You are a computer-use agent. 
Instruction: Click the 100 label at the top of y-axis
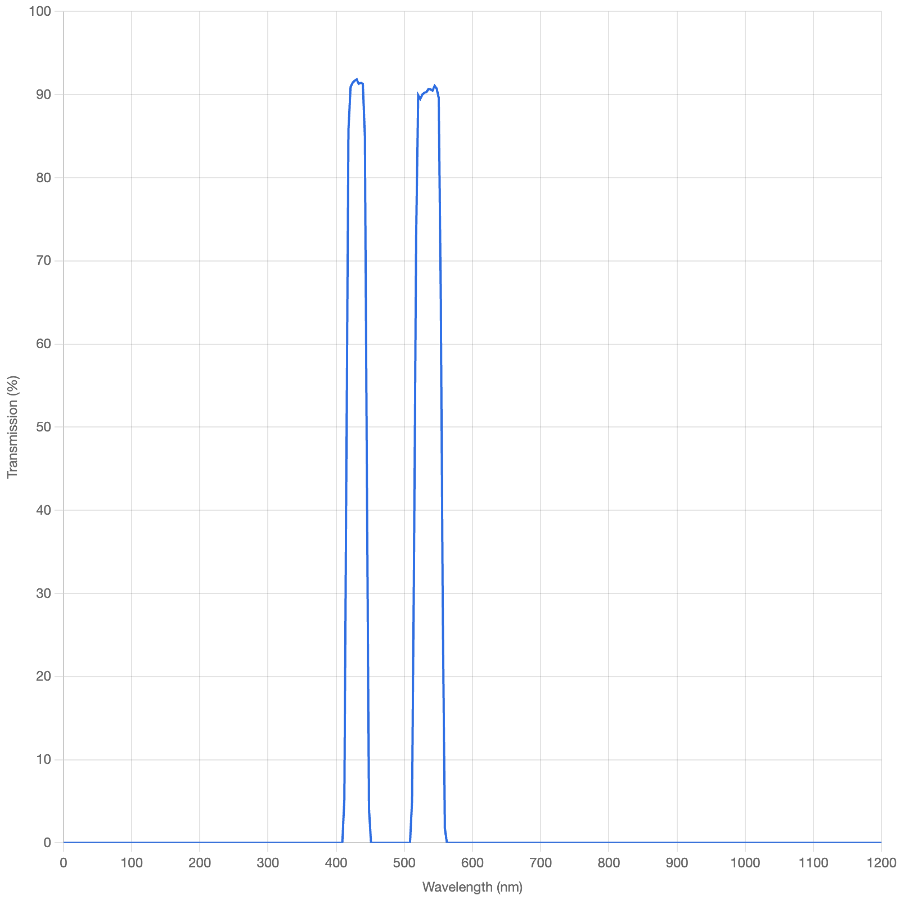[x=40, y=12]
